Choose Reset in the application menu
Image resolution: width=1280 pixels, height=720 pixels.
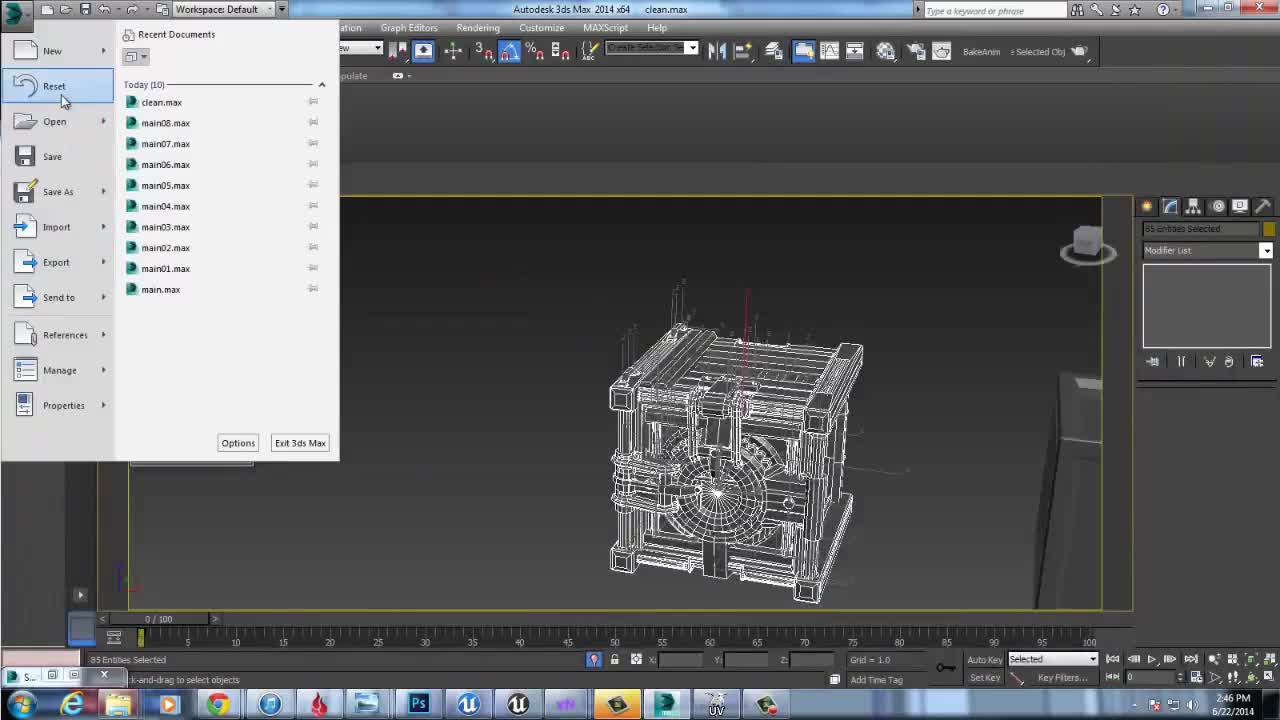coord(57,86)
